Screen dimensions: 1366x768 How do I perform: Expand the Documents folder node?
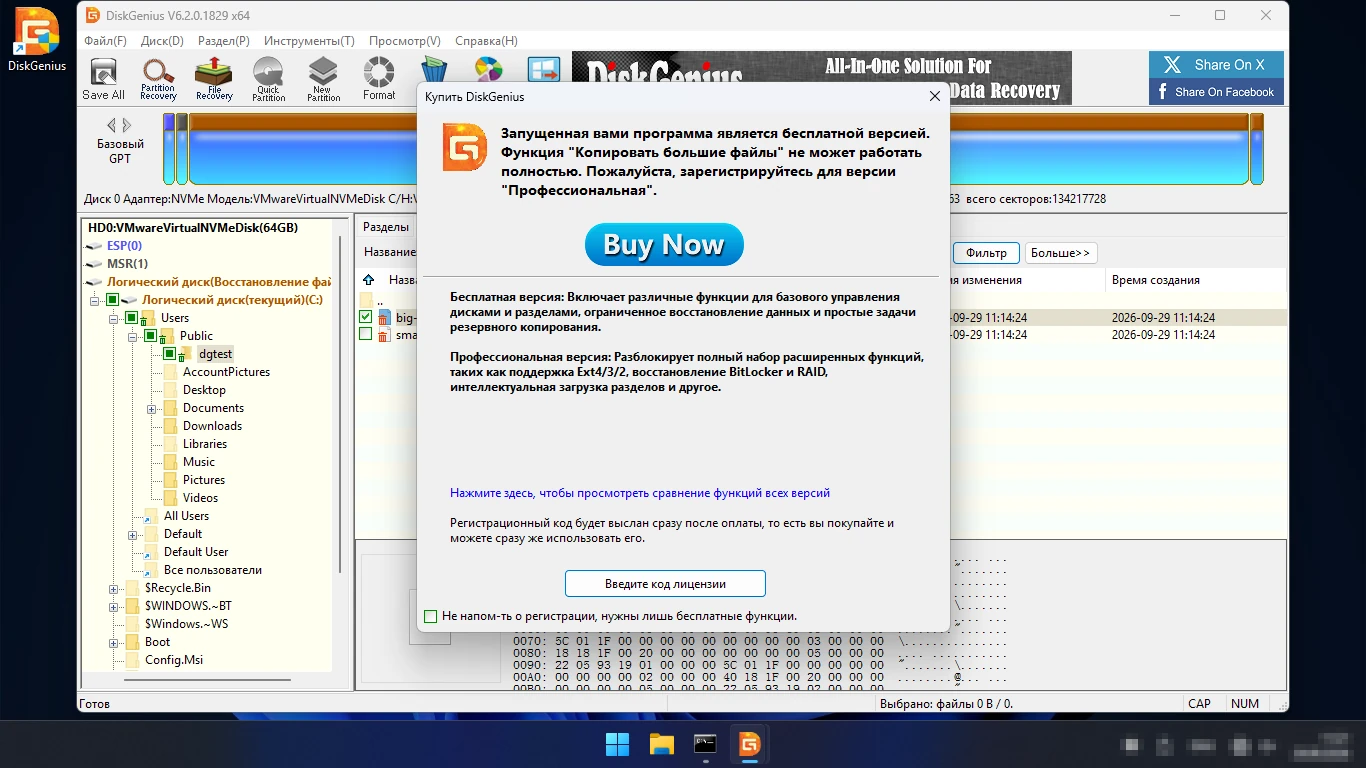coord(152,408)
